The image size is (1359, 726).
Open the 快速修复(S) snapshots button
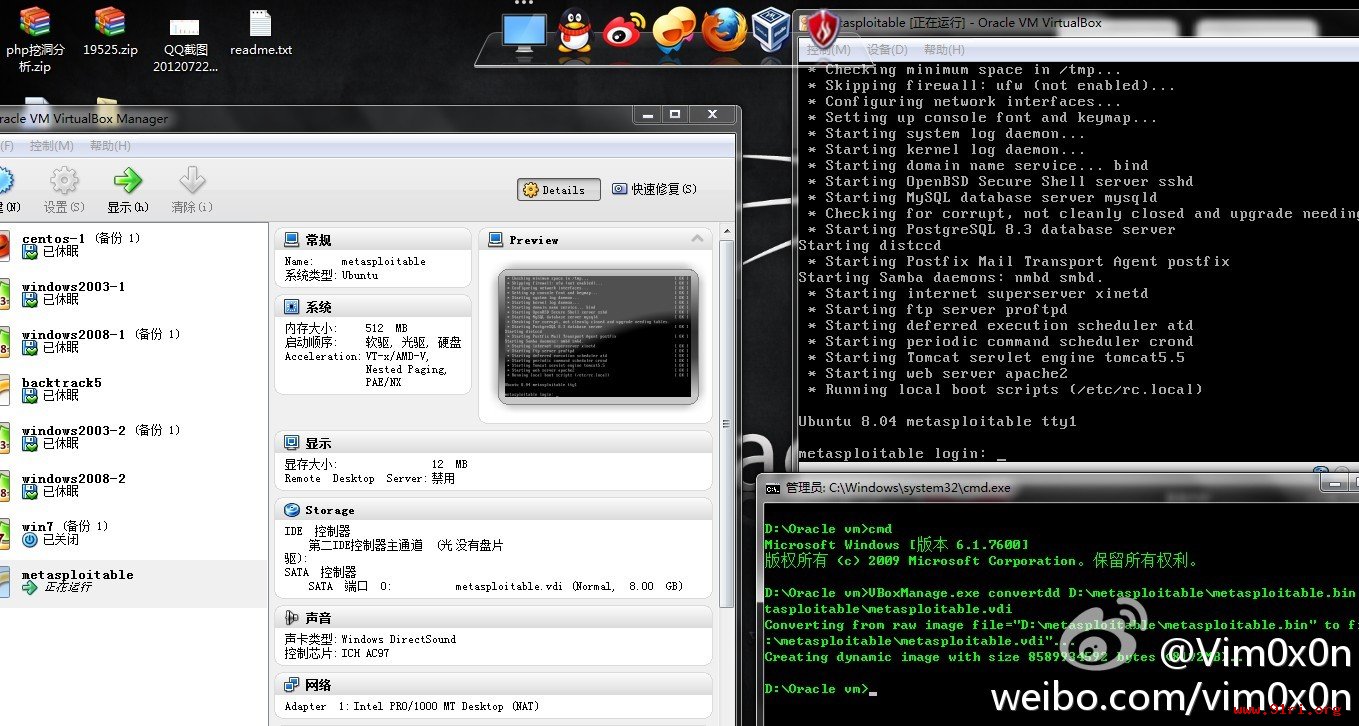[x=655, y=189]
